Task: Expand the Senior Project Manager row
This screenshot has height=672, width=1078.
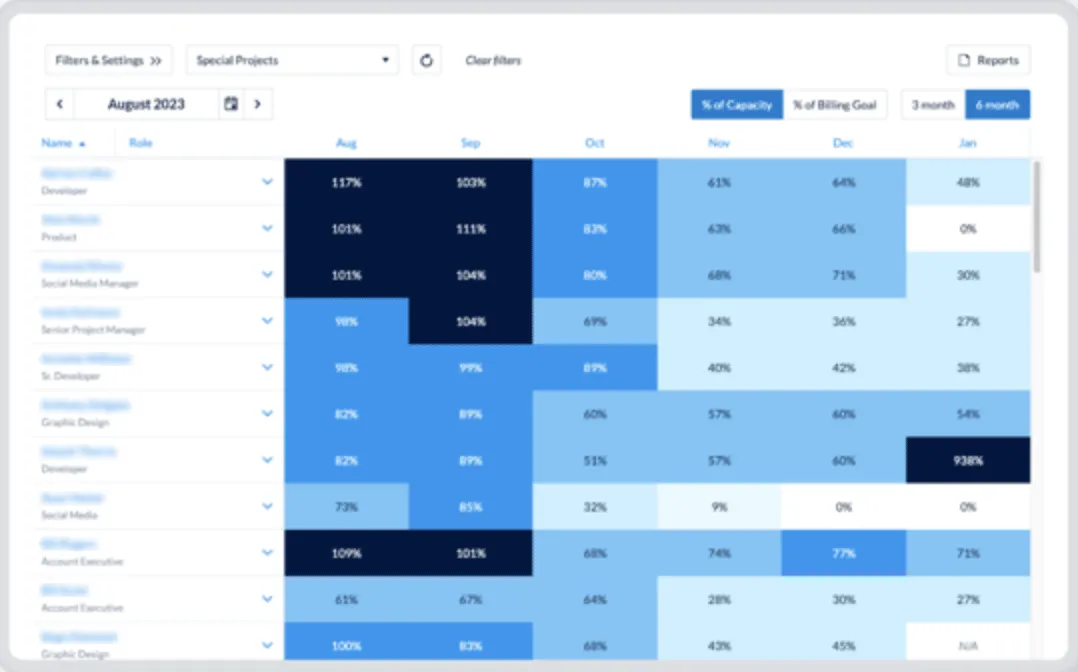Action: 267,320
